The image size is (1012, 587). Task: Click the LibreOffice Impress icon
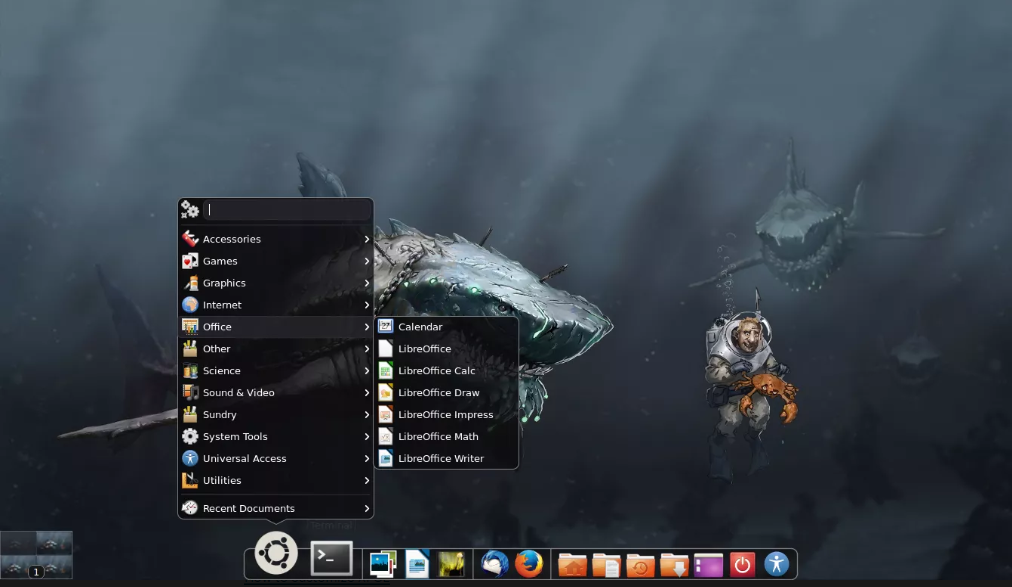pyautogui.click(x=385, y=414)
